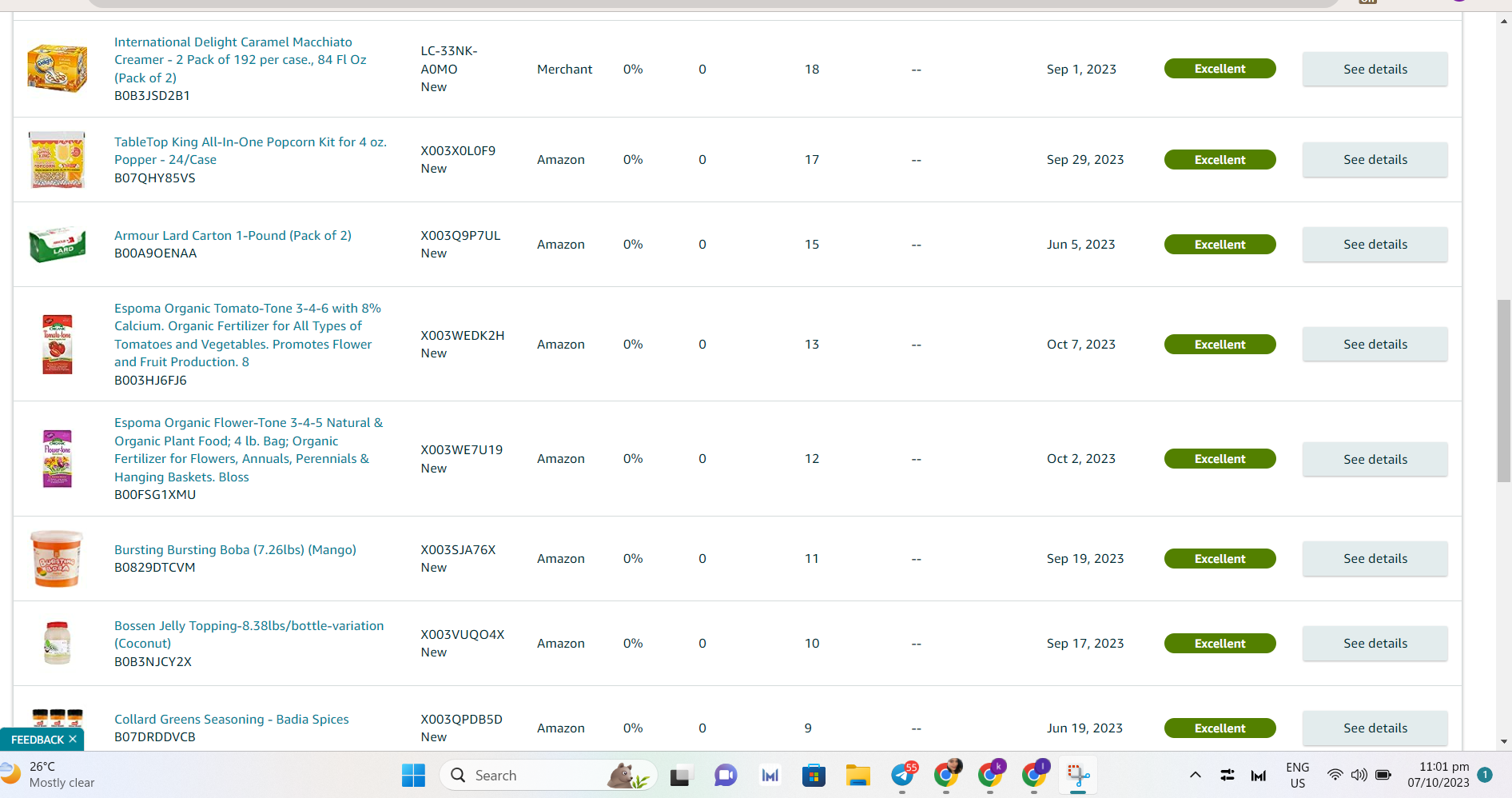Viewport: 1512px width, 798px height.
Task: Switch to Chrome with the 'k' profile badge
Action: point(991,775)
